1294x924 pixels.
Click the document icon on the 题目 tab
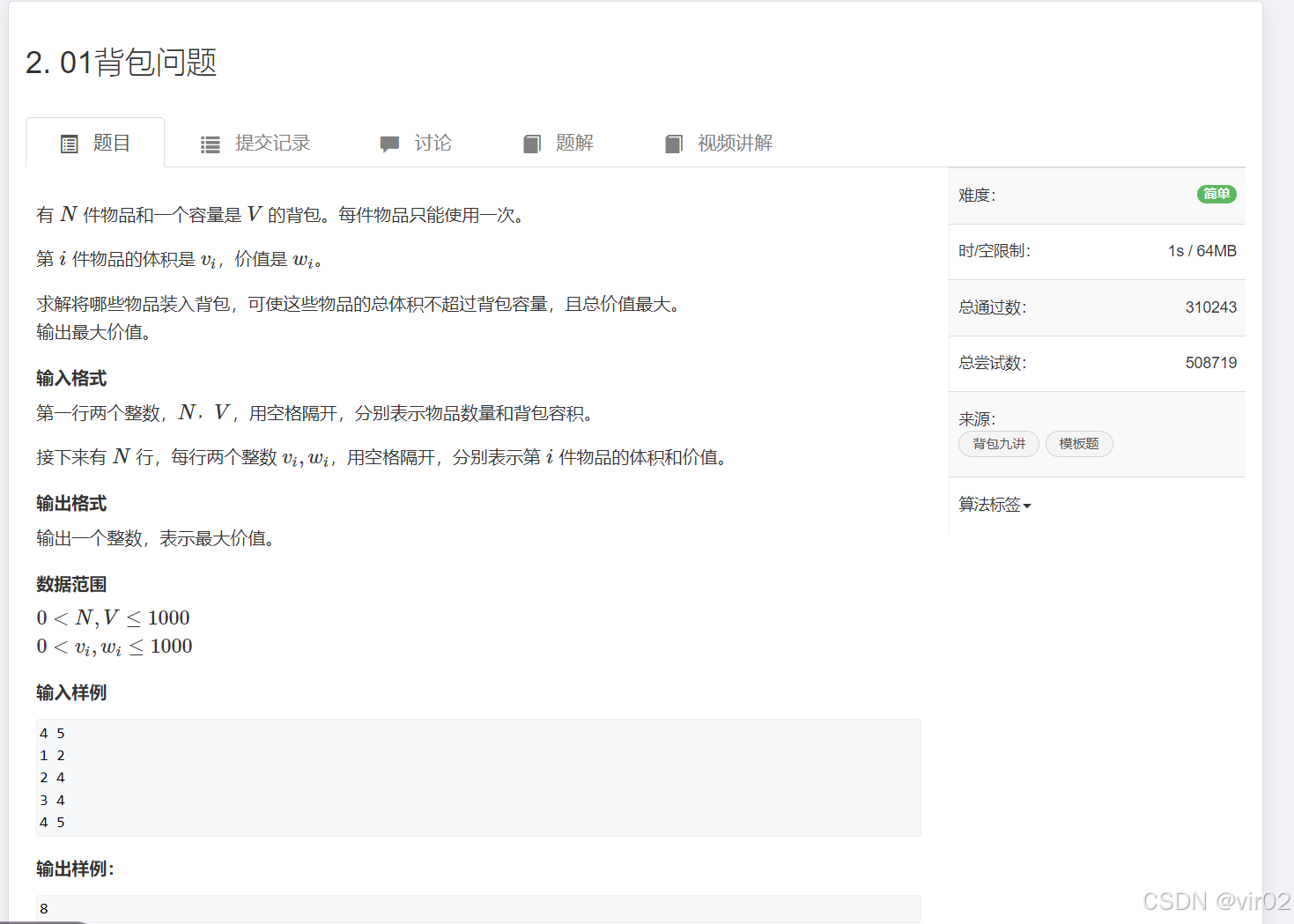click(70, 143)
